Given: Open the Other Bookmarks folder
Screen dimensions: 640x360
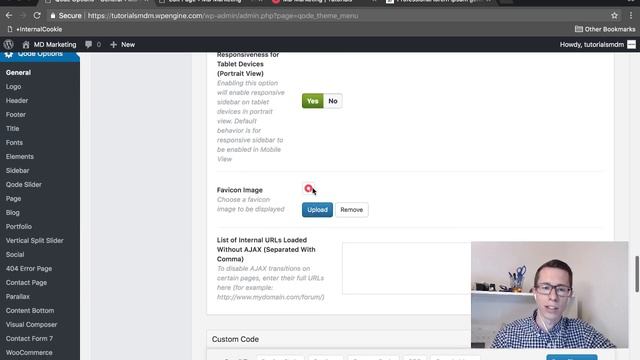Looking at the screenshot, I should tap(605, 29).
